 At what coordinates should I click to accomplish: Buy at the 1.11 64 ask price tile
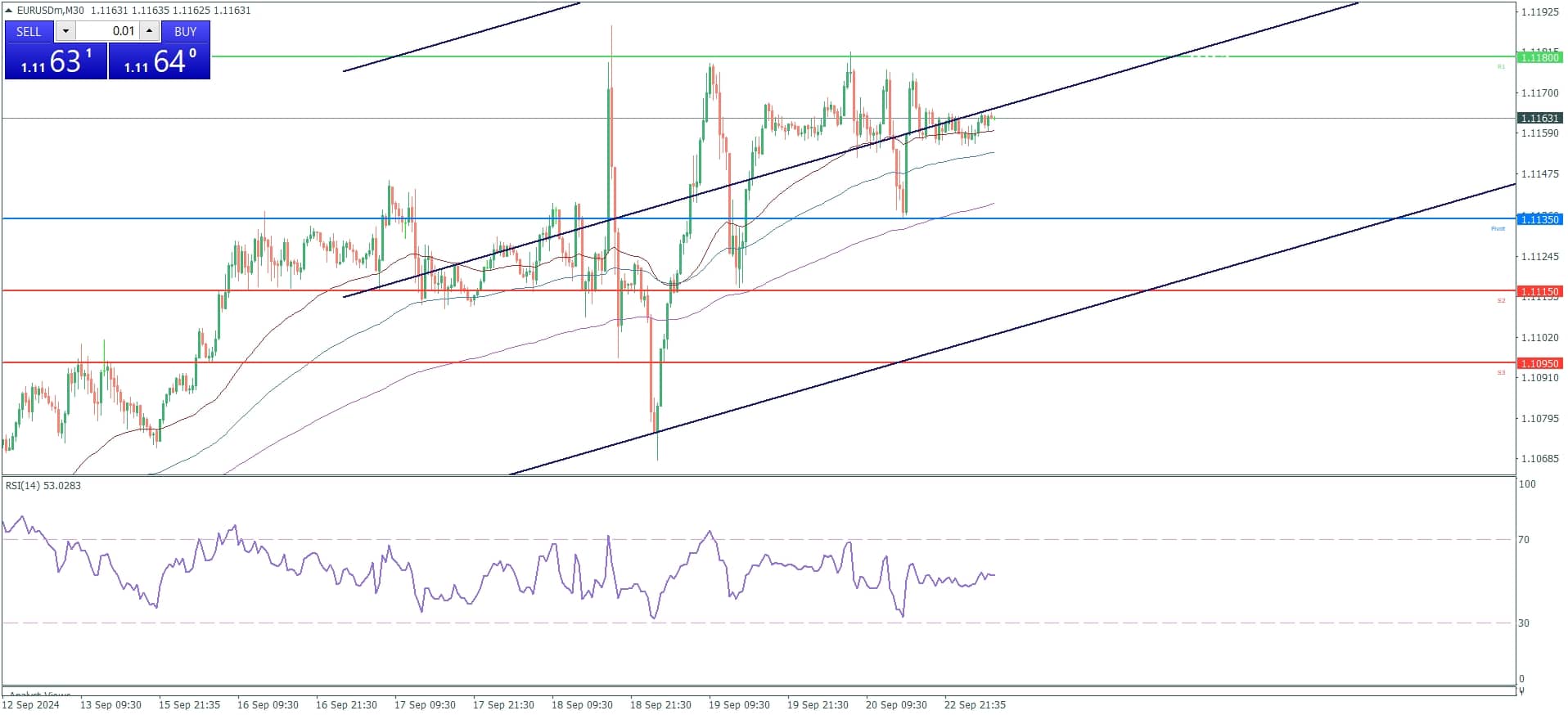point(160,61)
